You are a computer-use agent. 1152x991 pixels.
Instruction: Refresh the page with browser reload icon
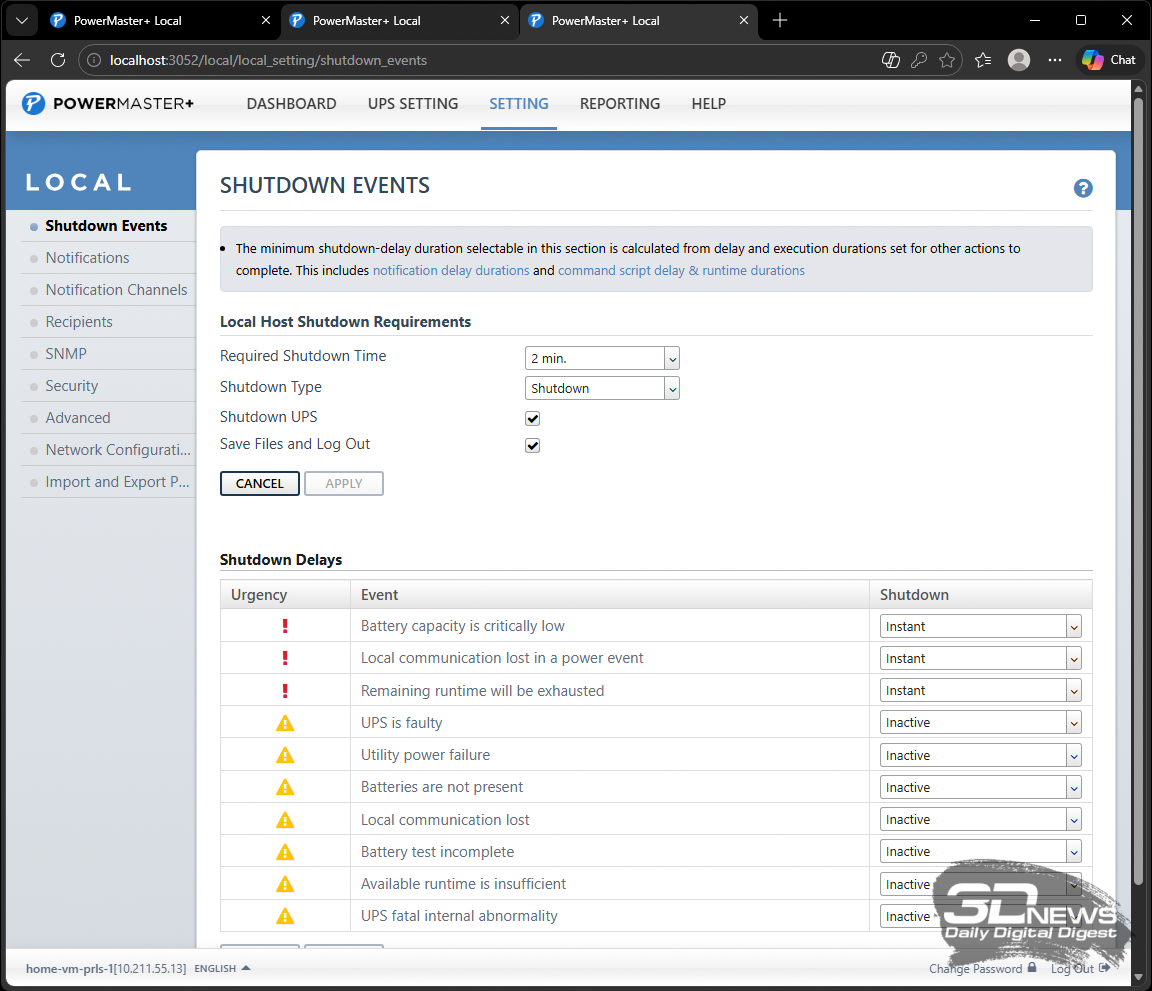(x=58, y=60)
